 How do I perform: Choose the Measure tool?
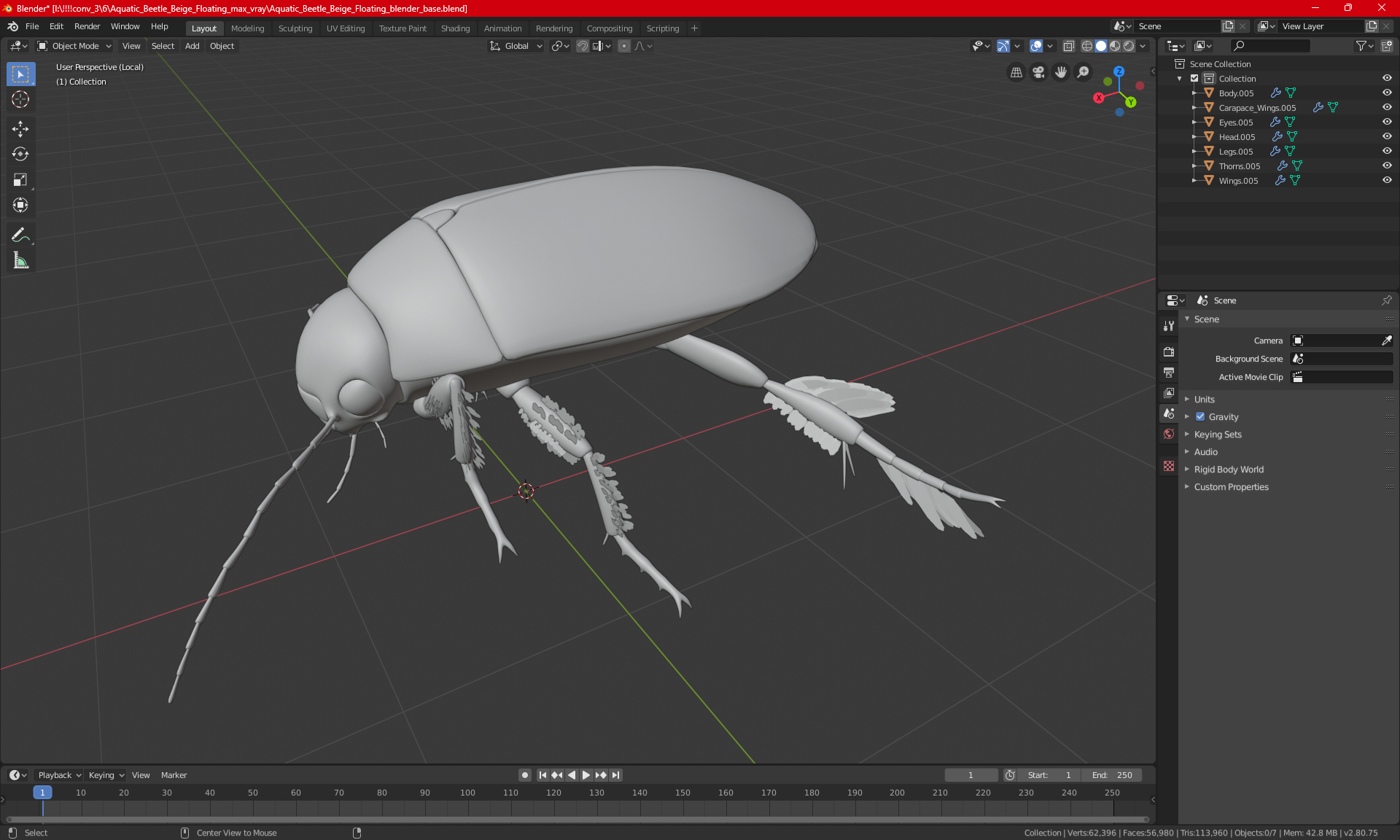pyautogui.click(x=20, y=261)
